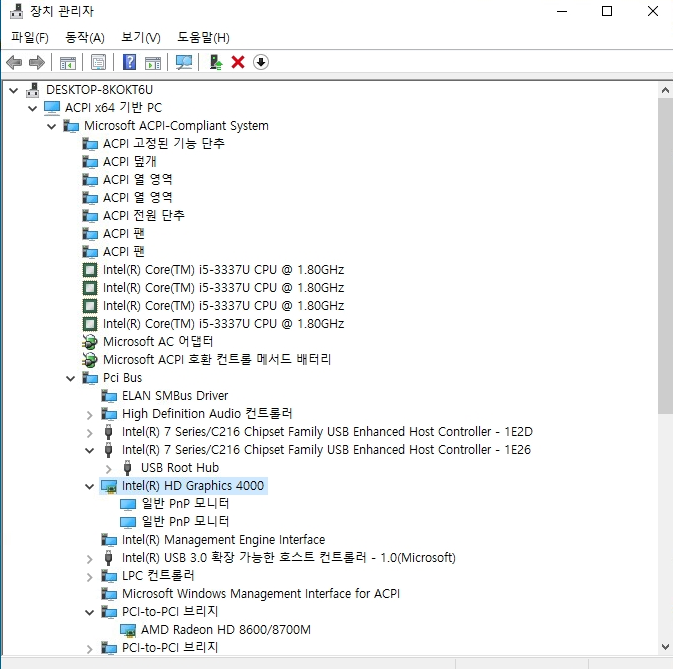
Task: Click the Pci Bus folder icon
Action: point(90,378)
